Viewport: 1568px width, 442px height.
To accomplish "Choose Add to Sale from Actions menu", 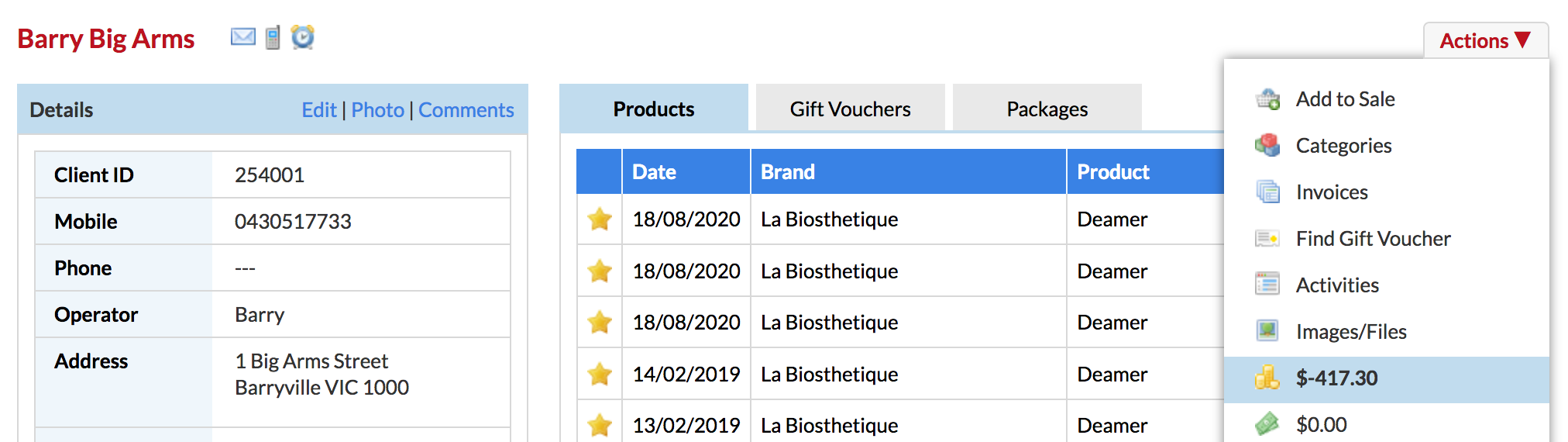I will click(x=1387, y=99).
